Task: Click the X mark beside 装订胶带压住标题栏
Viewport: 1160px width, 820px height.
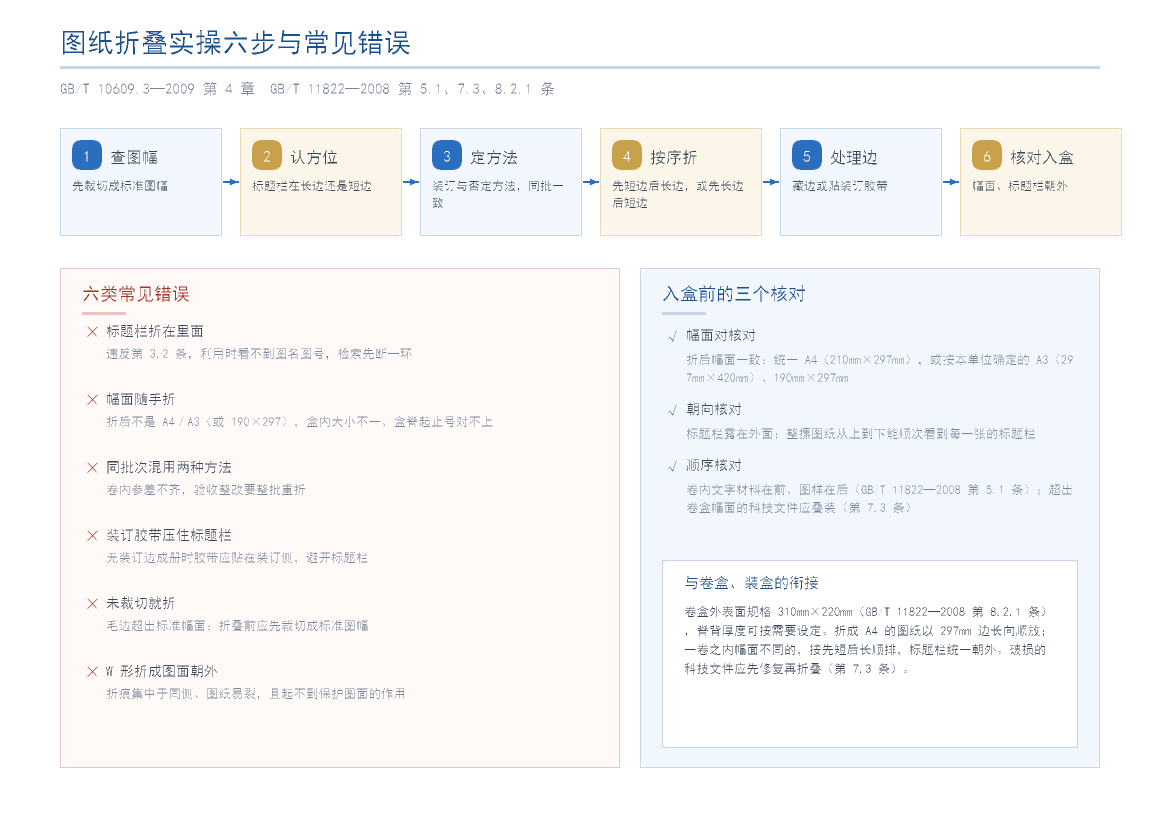Action: pos(92,536)
